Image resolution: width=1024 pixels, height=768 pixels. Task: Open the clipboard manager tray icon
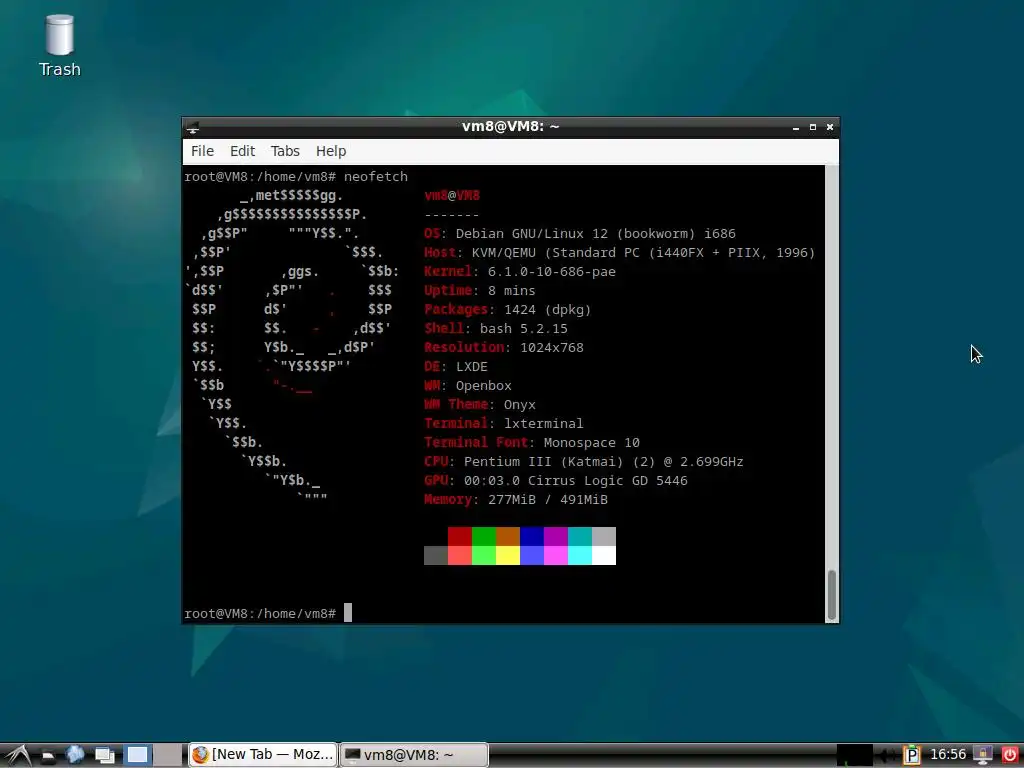[912, 755]
